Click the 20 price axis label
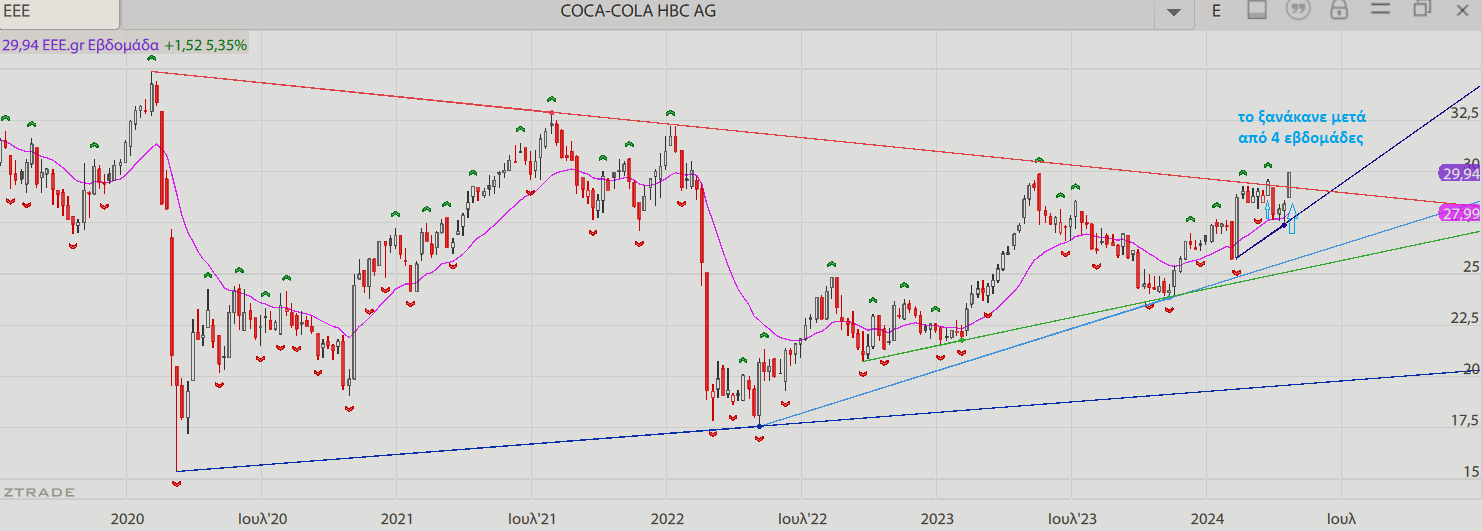The height and width of the screenshot is (531, 1482). (1471, 369)
